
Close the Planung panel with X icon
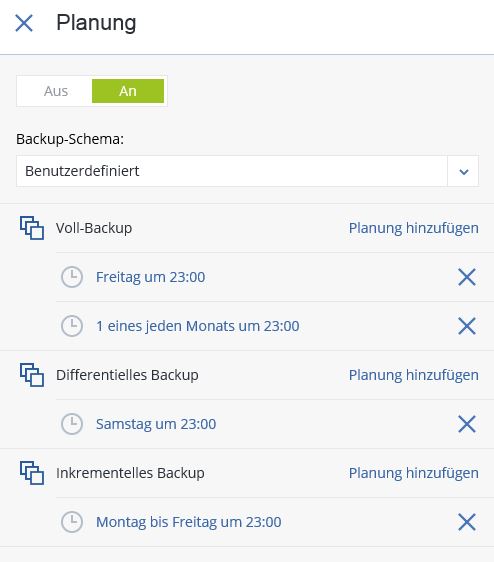click(24, 23)
